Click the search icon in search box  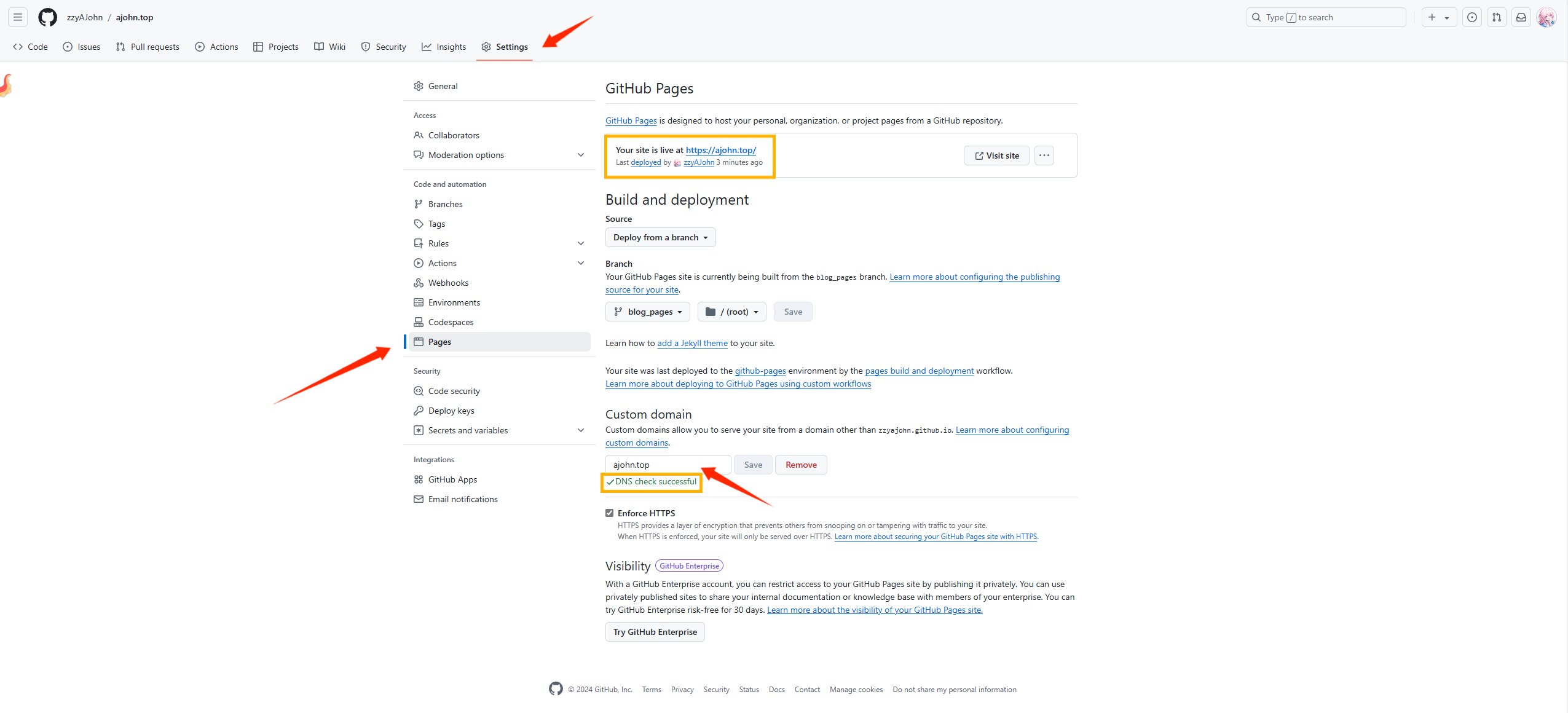point(1256,17)
